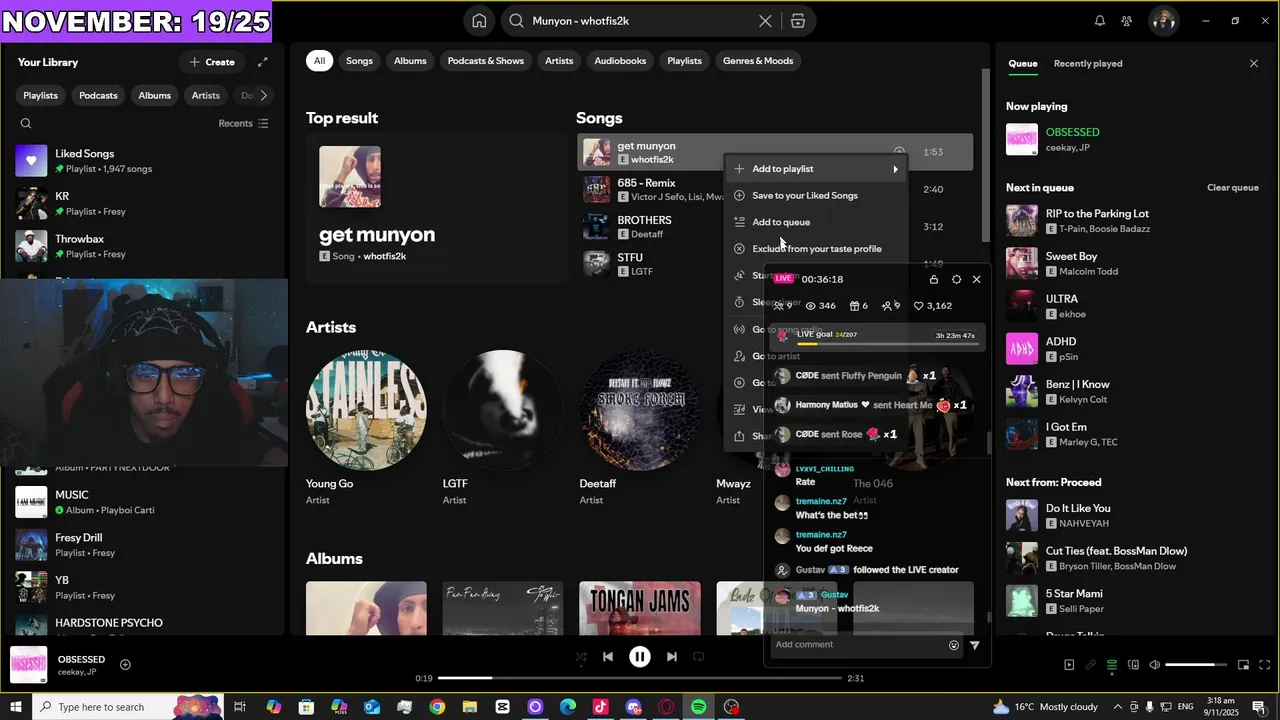Play the 685 - Remix song row
Screen dimensions: 1280x720
tap(775, 189)
